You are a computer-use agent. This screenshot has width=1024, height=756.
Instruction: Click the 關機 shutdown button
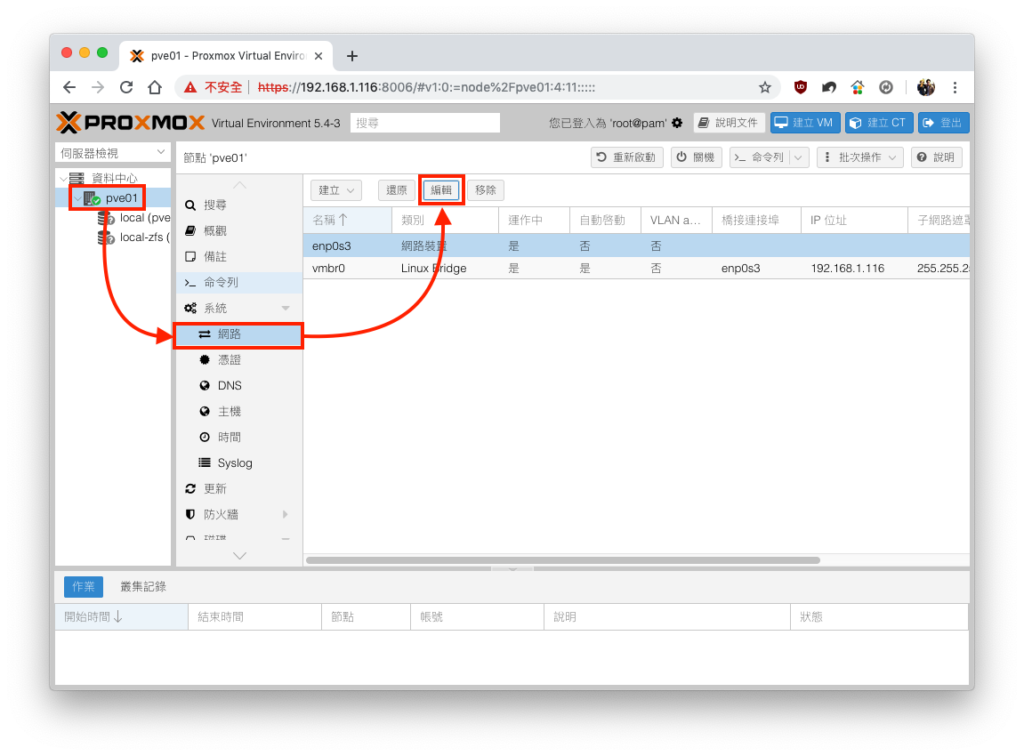click(695, 157)
